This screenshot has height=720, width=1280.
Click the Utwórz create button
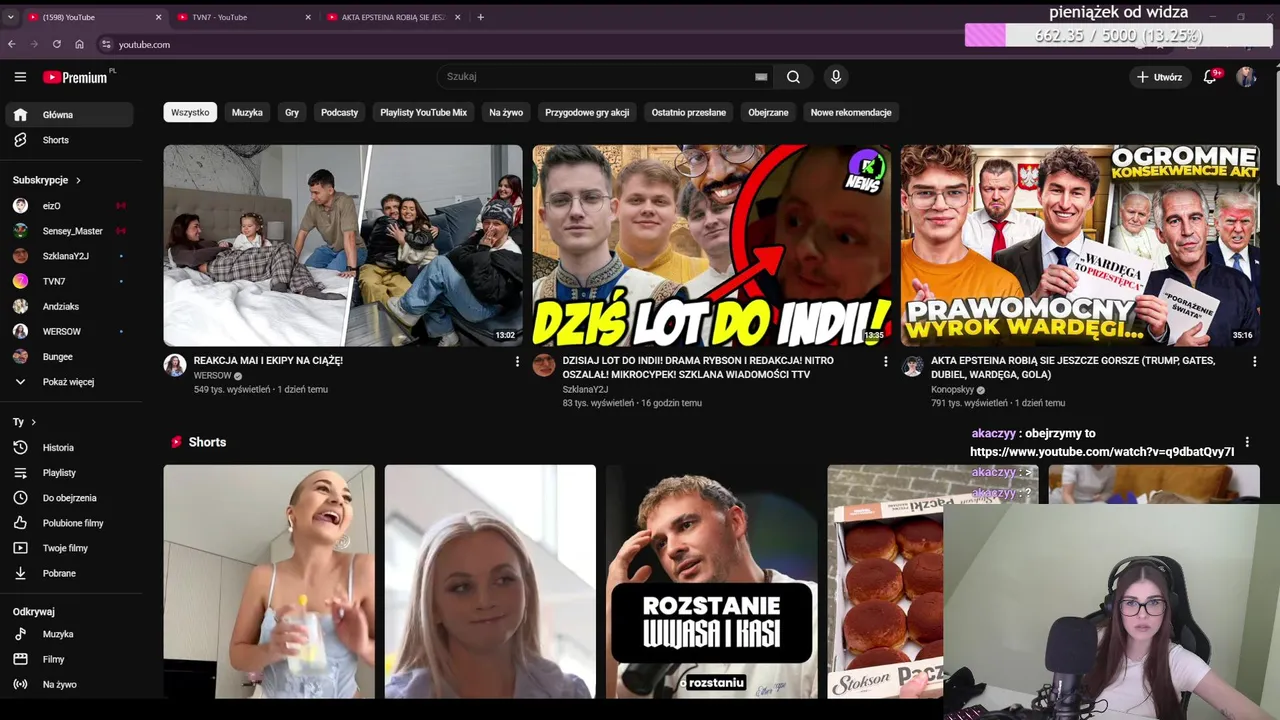1159,77
